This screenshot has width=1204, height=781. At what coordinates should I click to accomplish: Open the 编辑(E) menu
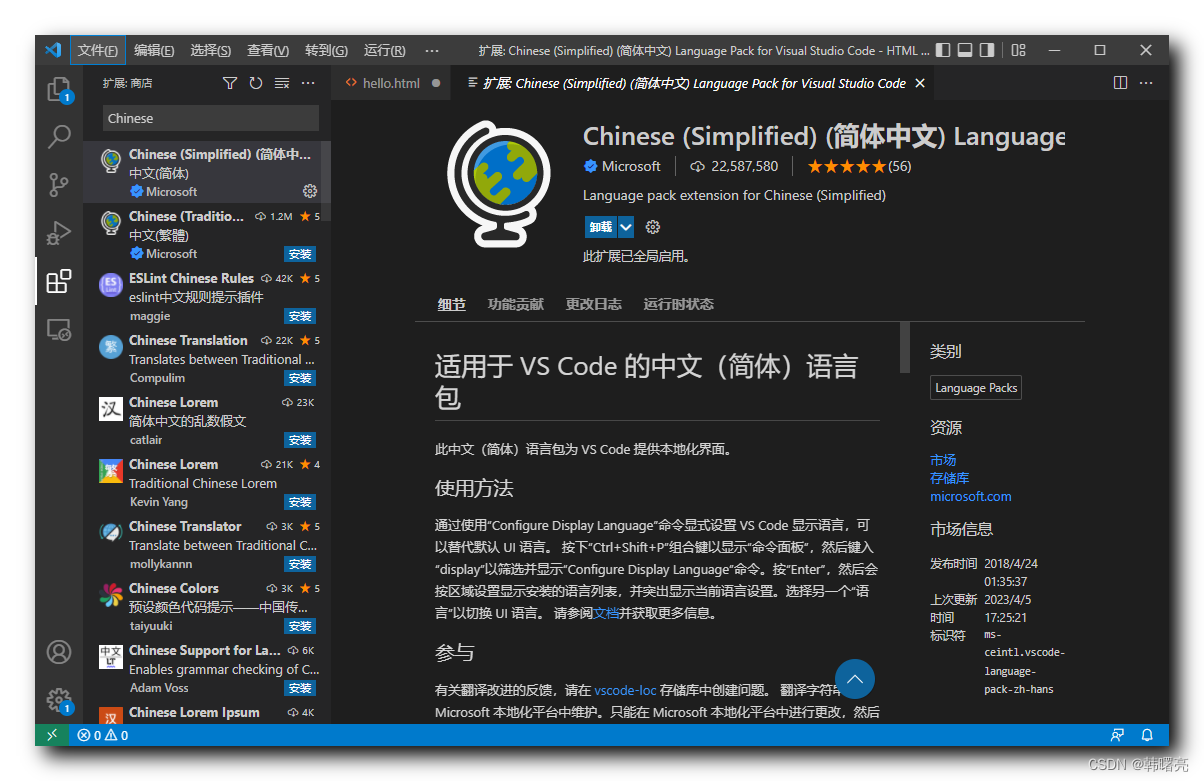coord(154,50)
